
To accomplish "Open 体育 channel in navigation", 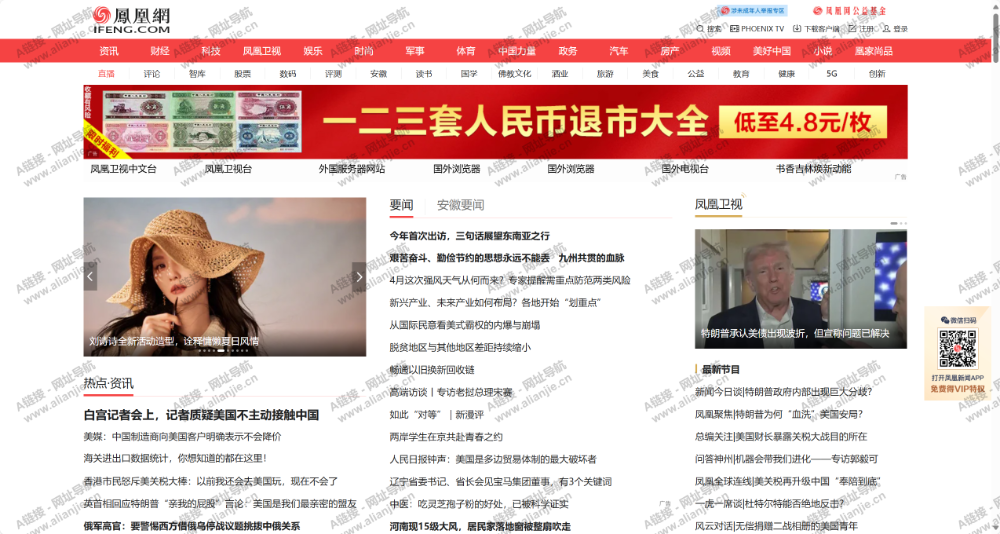I will [466, 51].
